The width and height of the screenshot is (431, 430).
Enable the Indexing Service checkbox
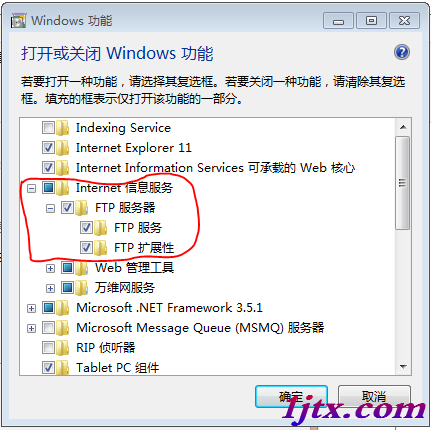pos(48,128)
